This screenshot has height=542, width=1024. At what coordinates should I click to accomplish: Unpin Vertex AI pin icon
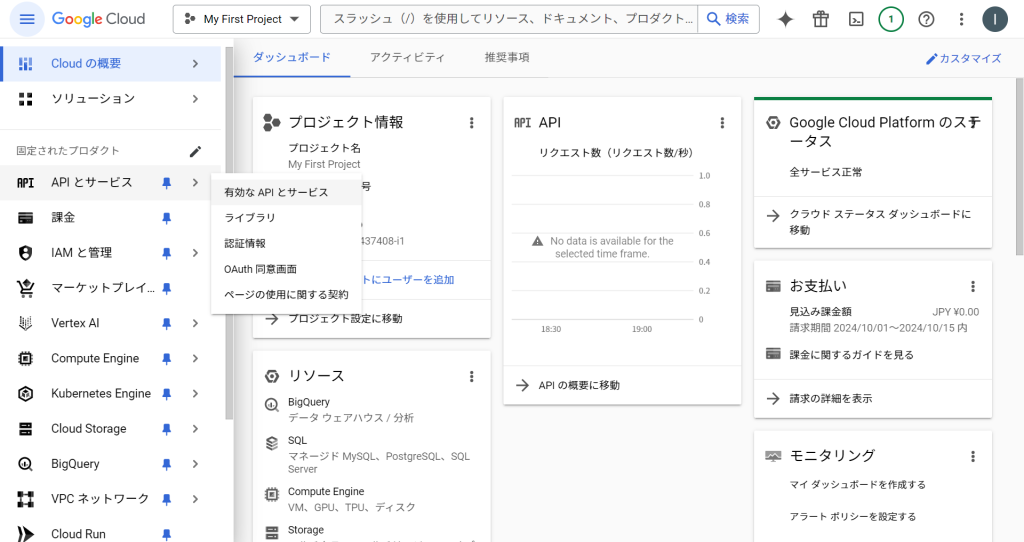tap(167, 324)
